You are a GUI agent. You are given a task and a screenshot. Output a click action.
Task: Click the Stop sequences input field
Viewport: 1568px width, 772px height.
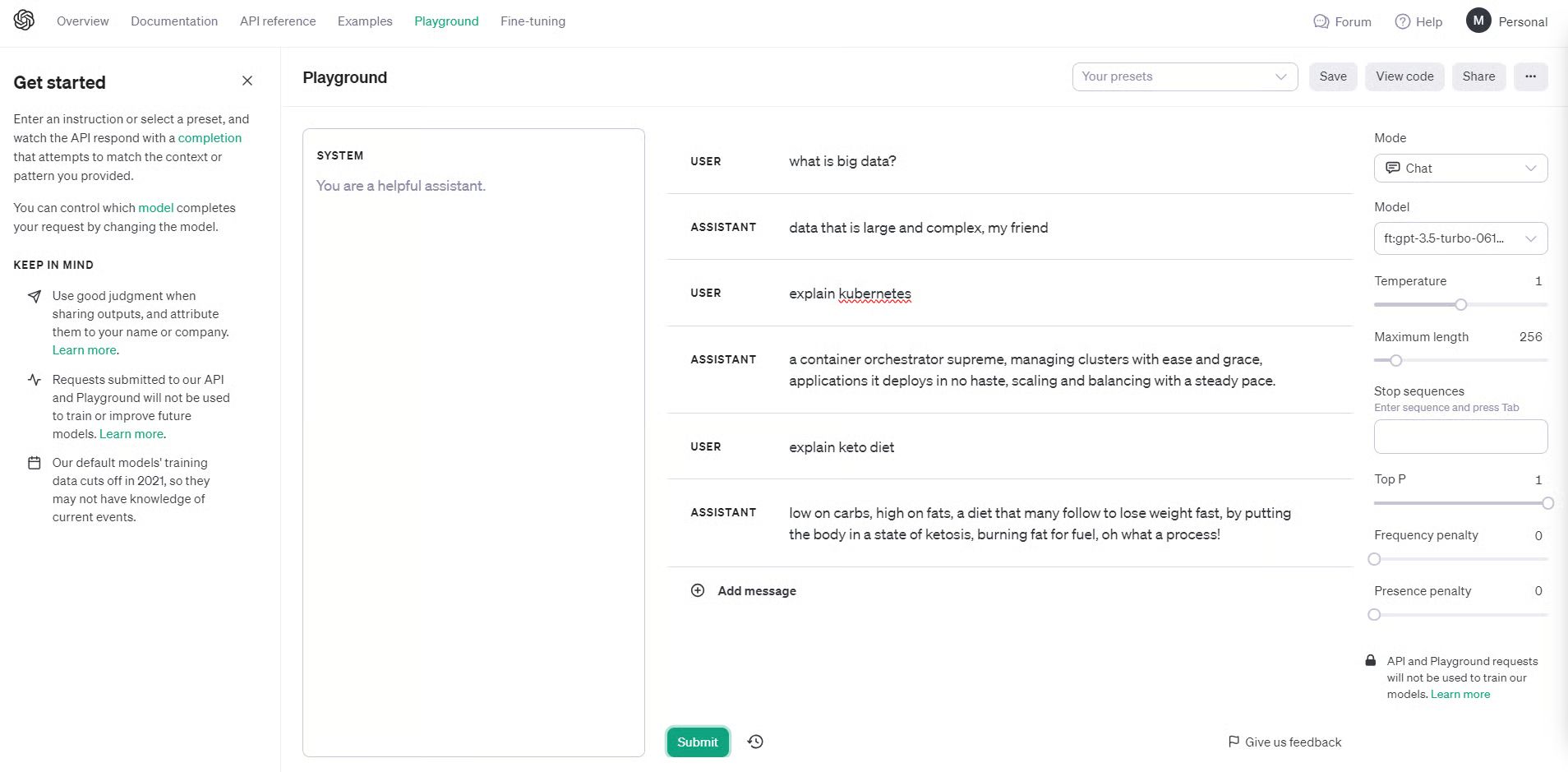[1460, 437]
